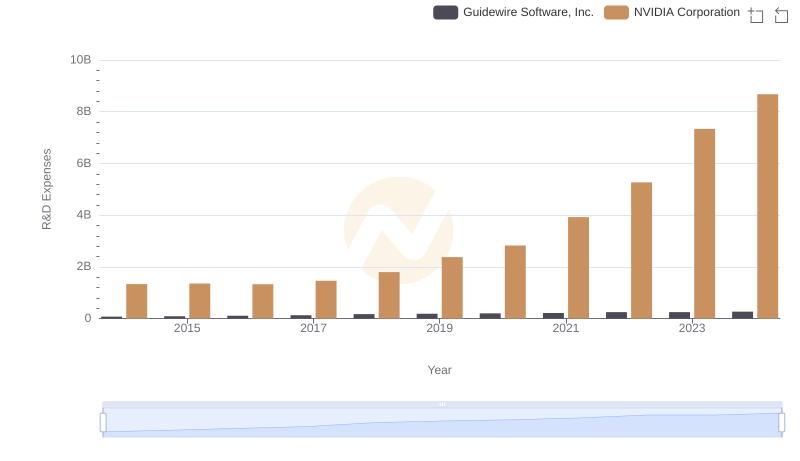The height and width of the screenshot is (461, 800).
Task: Click the NVIDIA bar for 2023
Action: (704, 223)
